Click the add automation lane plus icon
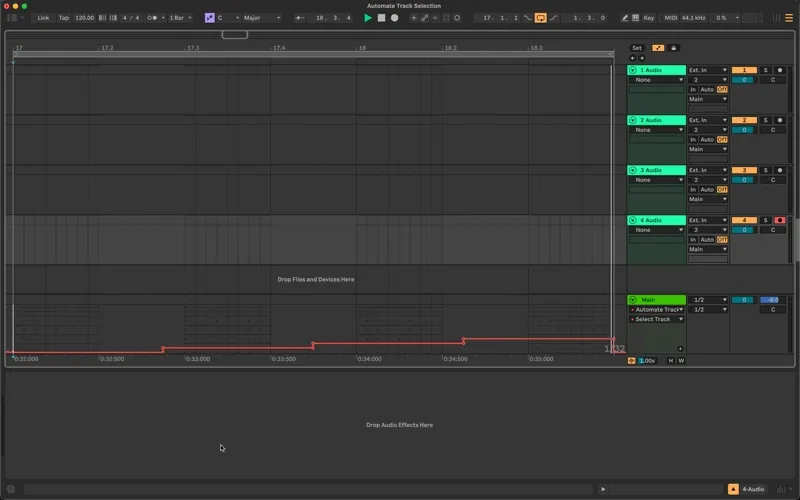 680,349
